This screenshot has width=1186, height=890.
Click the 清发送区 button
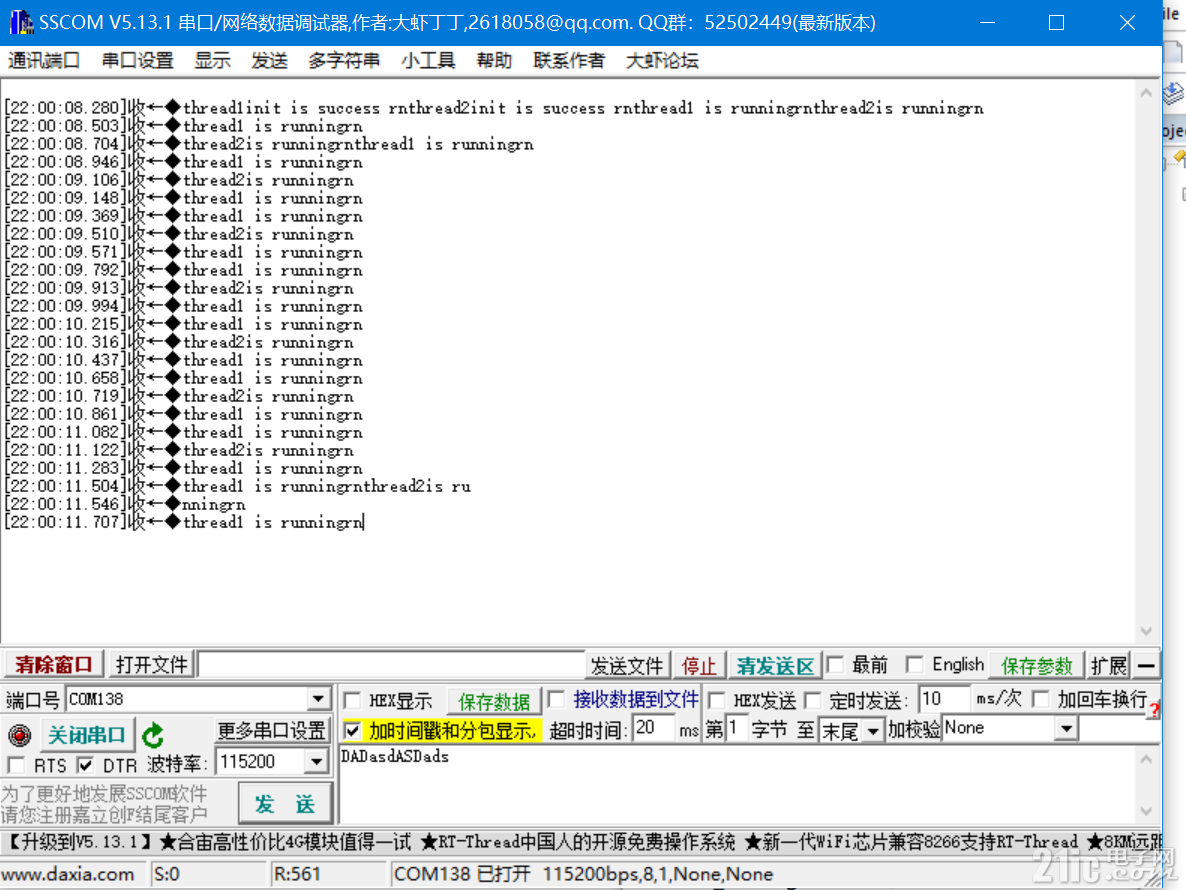775,665
